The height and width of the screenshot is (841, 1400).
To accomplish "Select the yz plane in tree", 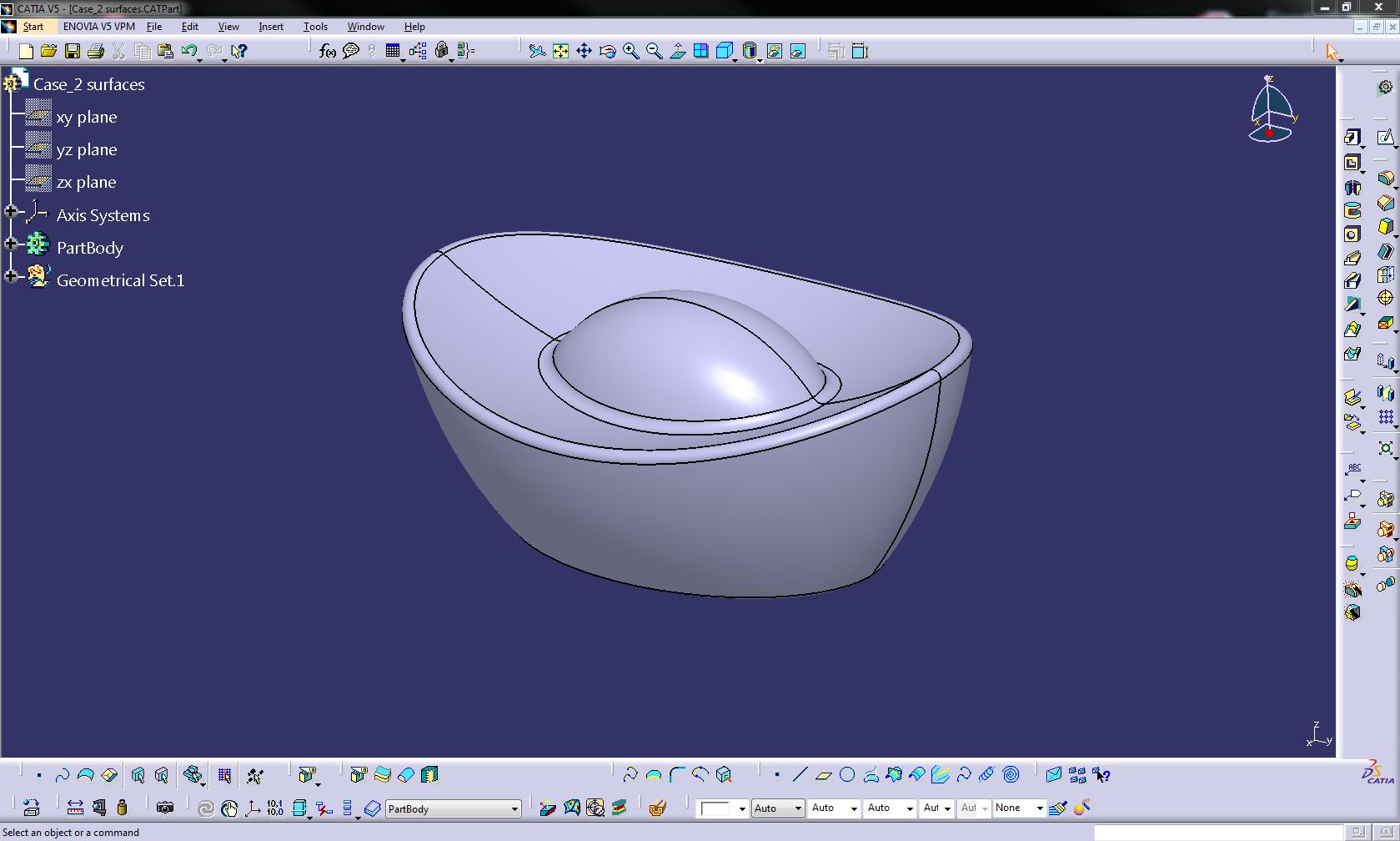I will tap(87, 149).
